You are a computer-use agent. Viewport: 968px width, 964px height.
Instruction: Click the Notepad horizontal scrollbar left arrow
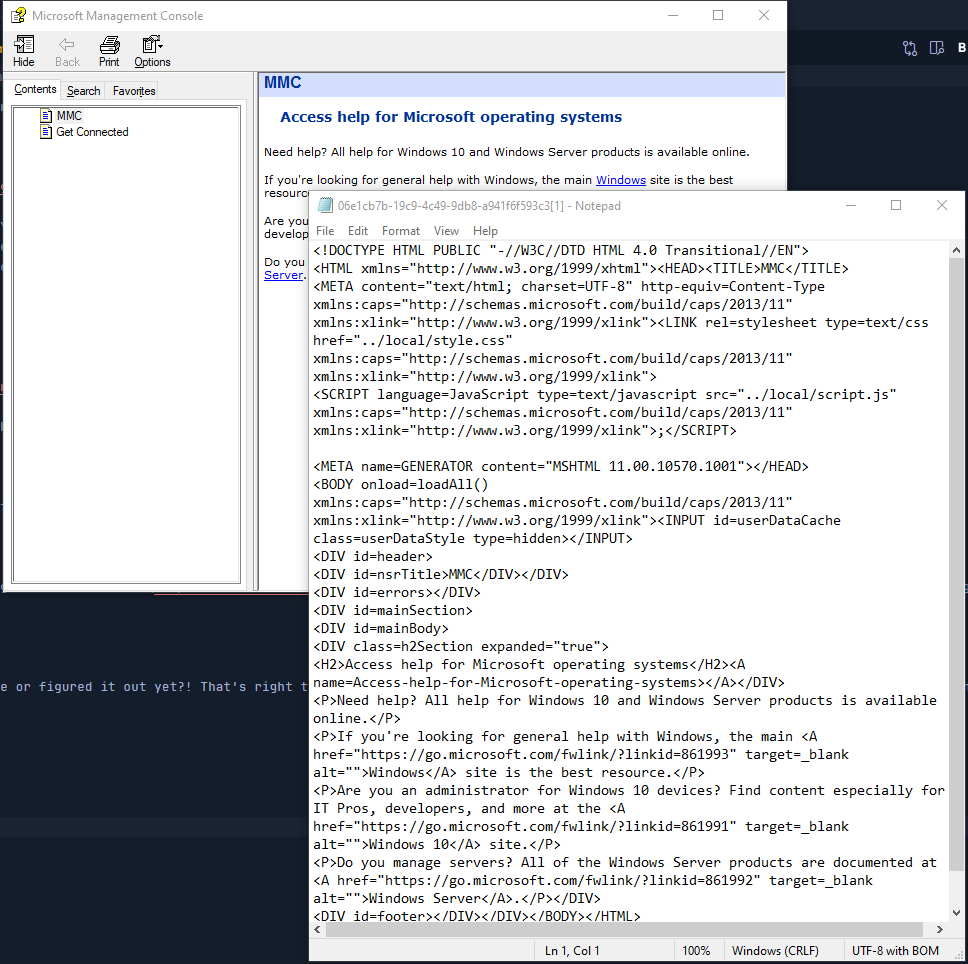click(317, 929)
